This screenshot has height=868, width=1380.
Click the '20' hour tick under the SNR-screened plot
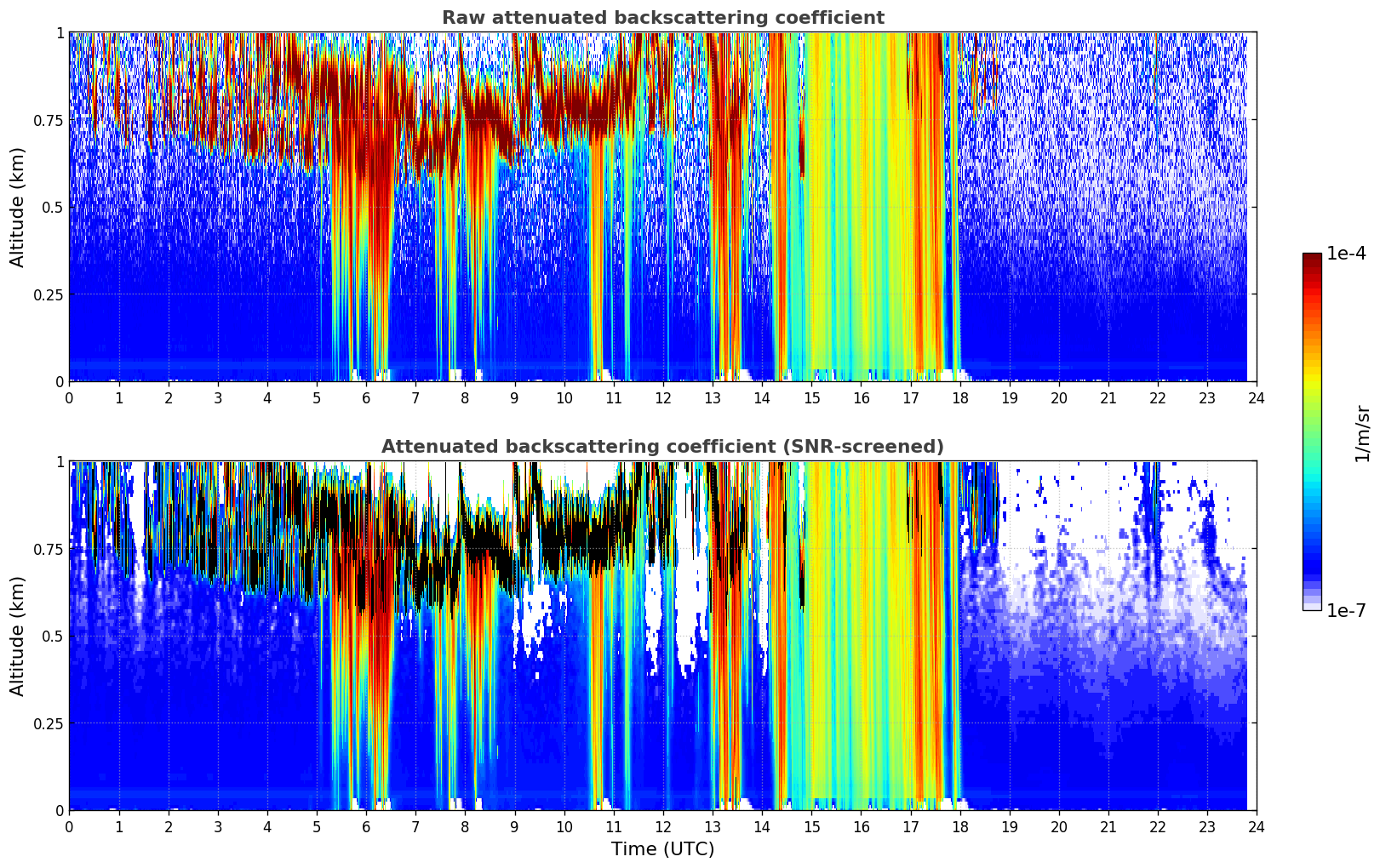(x=1059, y=826)
